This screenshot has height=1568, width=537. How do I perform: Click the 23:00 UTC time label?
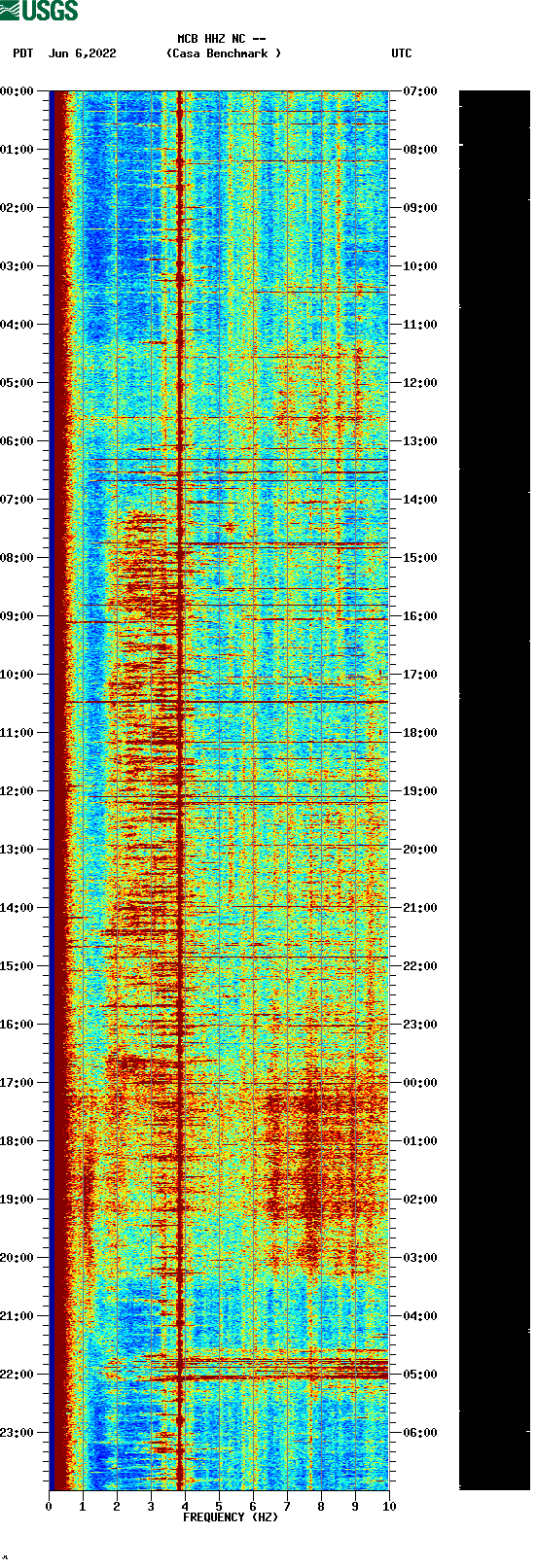420,1025
